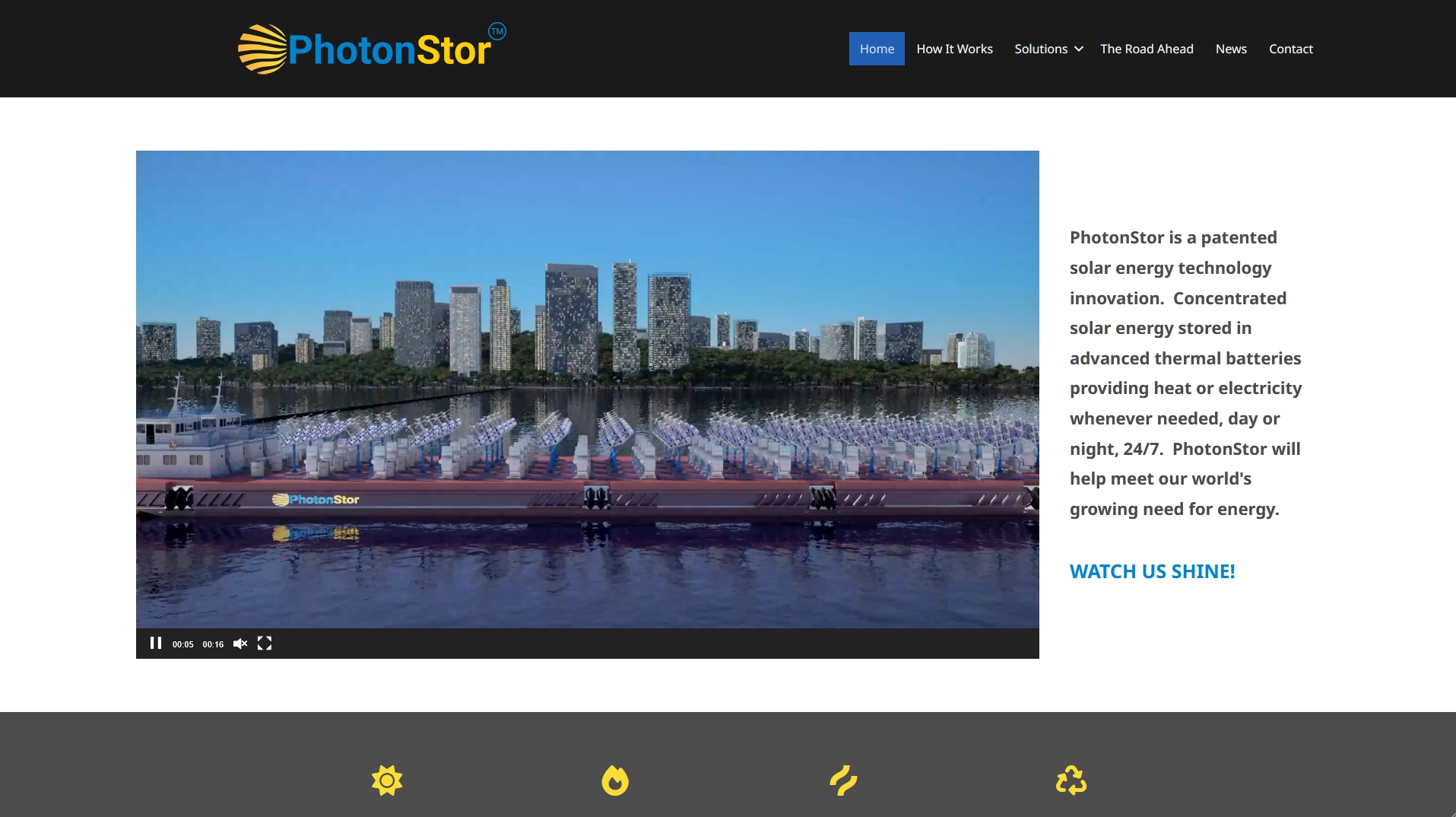This screenshot has height=817, width=1456.
Task: Open the video in fullscreen
Action: pyautogui.click(x=265, y=644)
